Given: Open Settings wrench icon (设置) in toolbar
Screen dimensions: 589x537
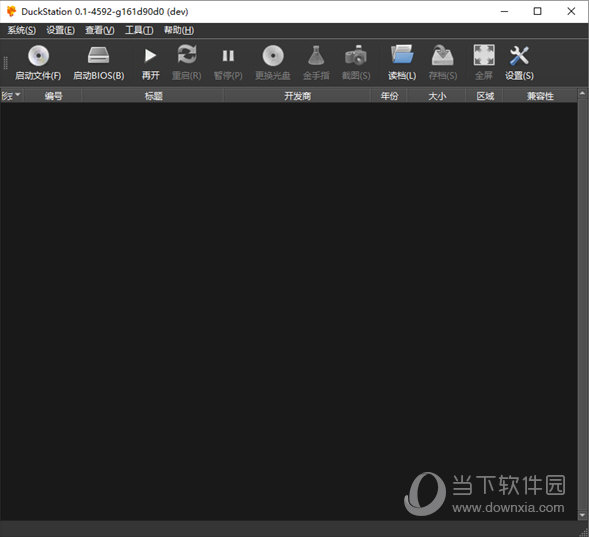Looking at the screenshot, I should point(519,56).
